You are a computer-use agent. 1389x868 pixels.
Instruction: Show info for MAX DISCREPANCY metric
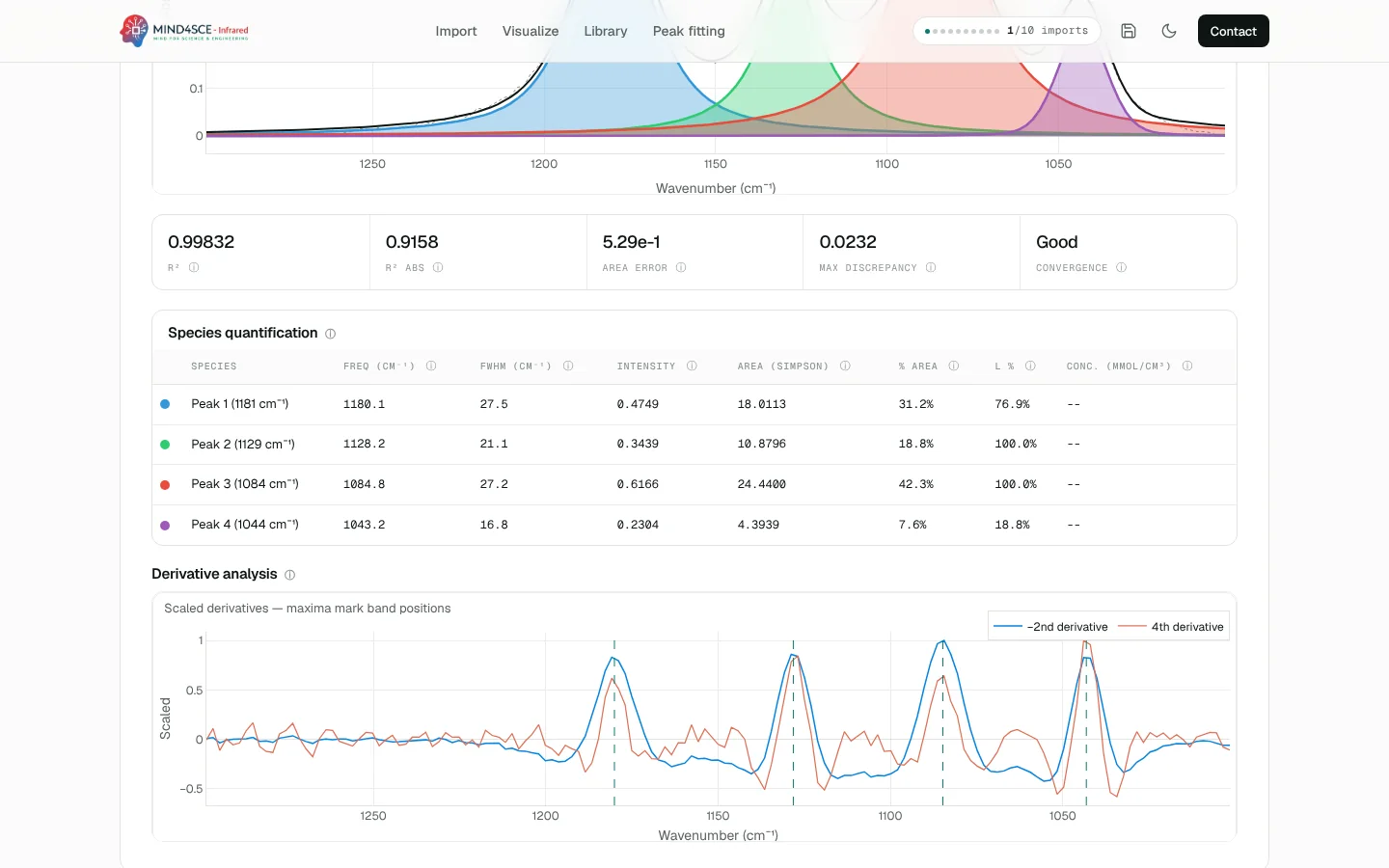tap(931, 267)
